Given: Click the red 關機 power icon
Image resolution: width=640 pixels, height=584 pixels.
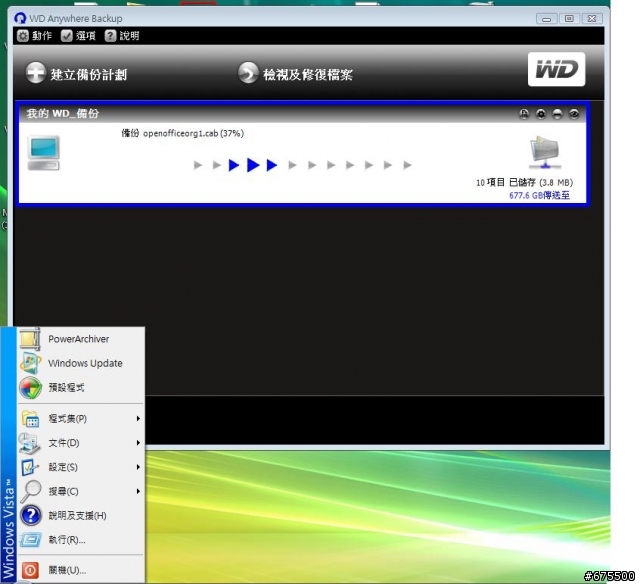Looking at the screenshot, I should point(30,571).
